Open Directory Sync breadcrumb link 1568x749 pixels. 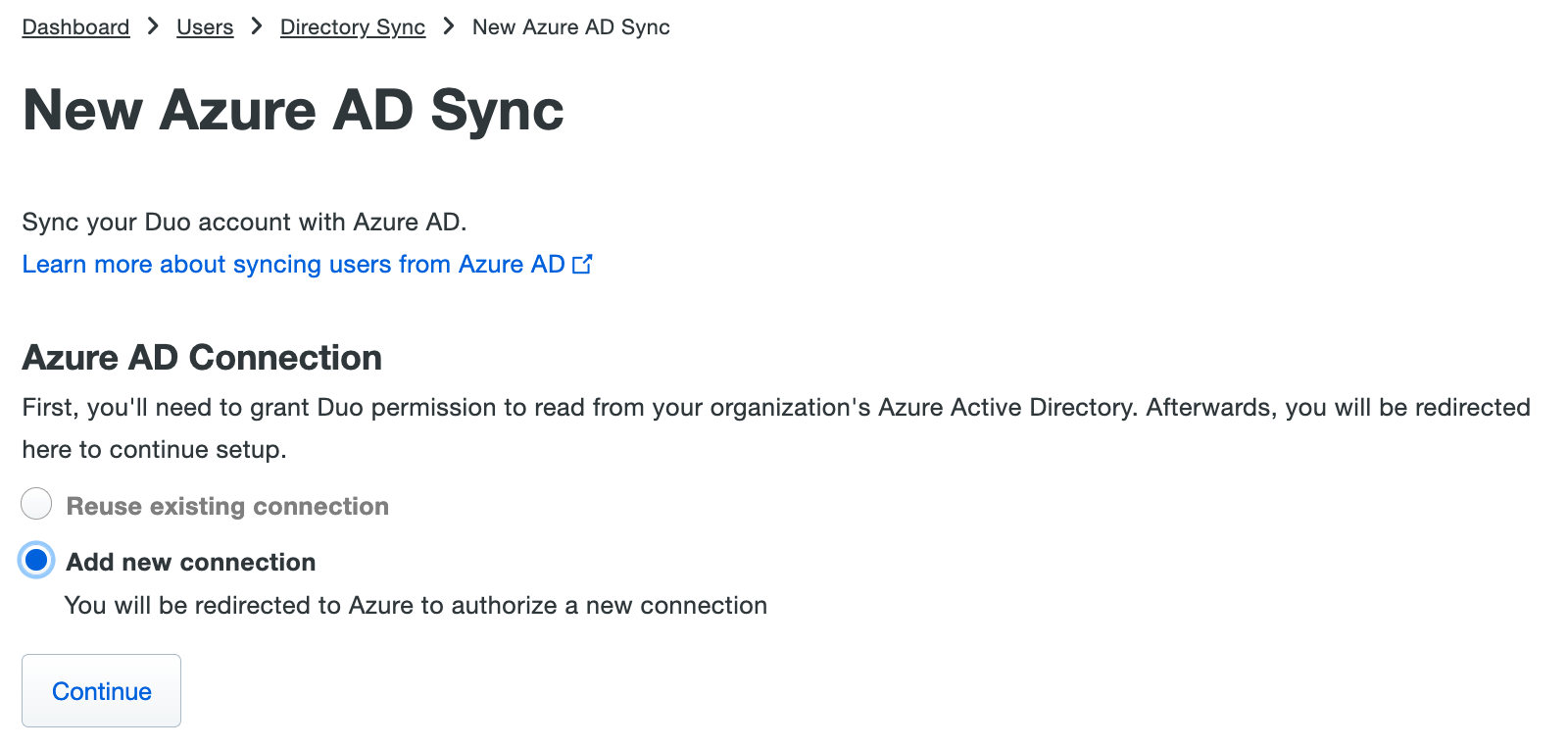click(x=353, y=27)
